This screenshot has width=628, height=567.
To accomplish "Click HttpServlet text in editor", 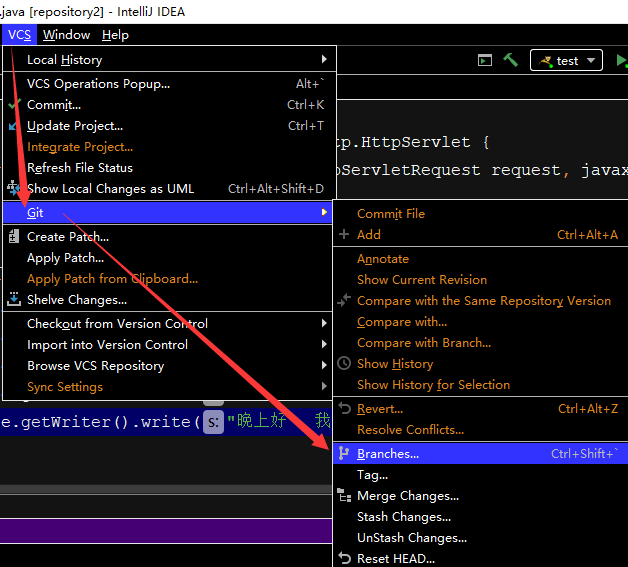I will (x=415, y=142).
